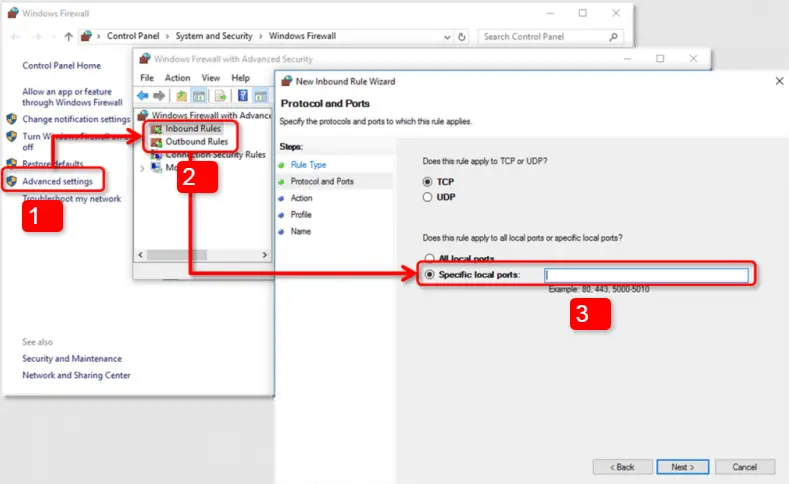Click the folder Up One Level toolbar icon

(x=181, y=96)
